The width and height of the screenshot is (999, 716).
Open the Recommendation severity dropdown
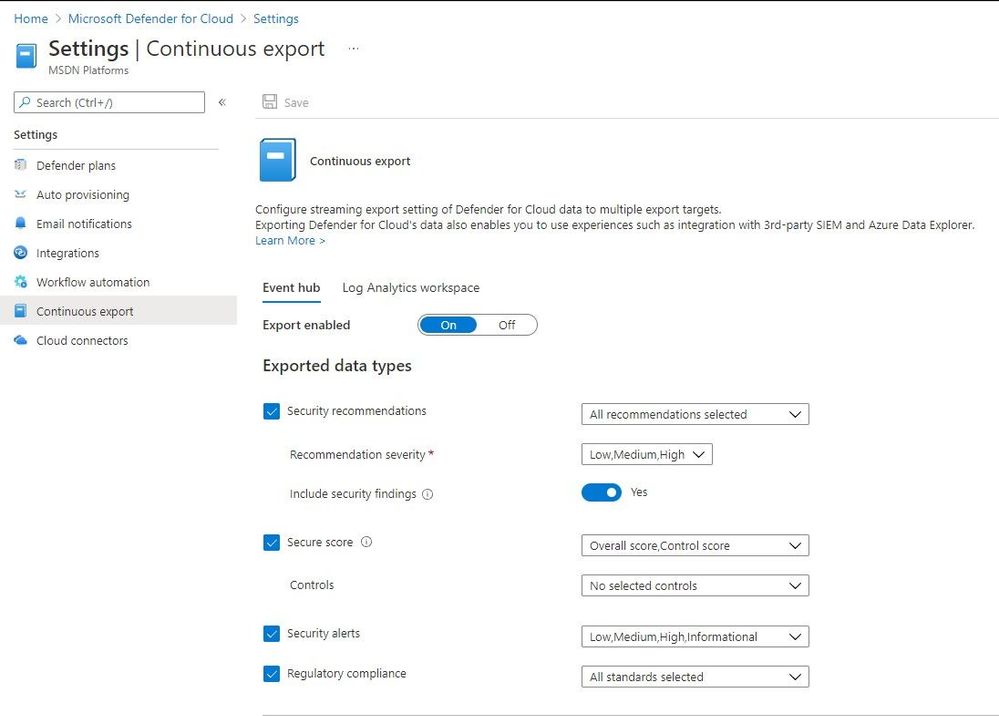(x=647, y=454)
